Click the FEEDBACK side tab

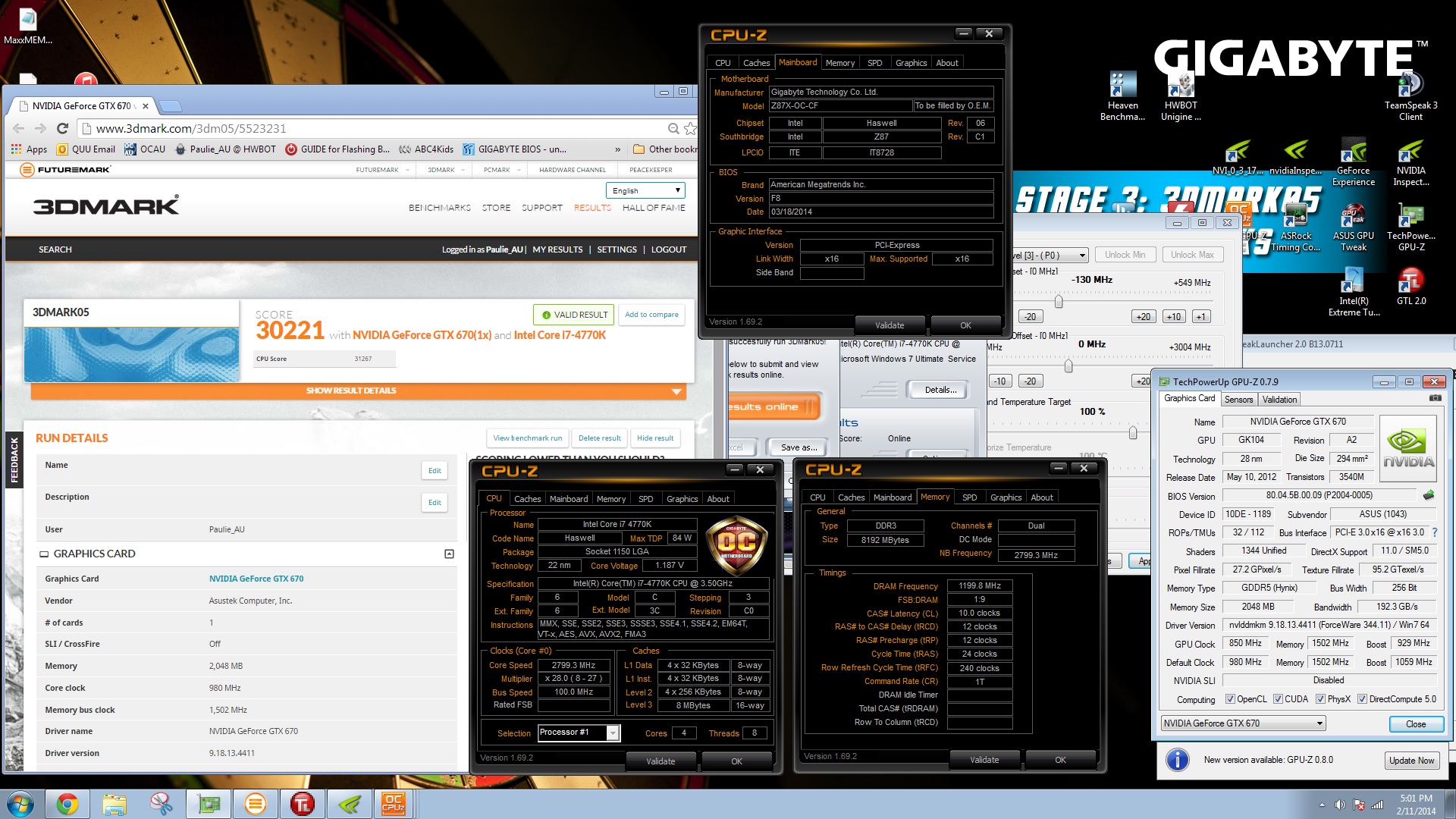[14, 460]
